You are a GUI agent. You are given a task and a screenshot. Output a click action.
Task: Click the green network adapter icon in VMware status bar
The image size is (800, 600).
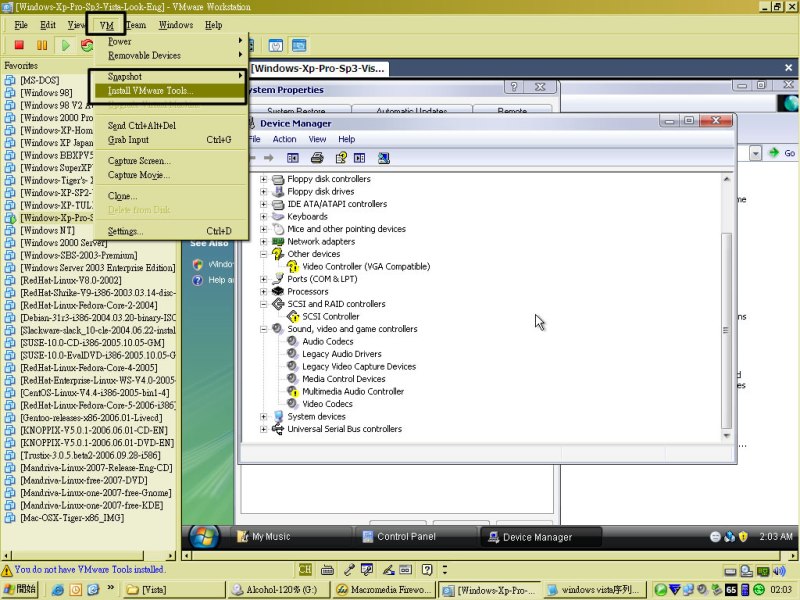pyautogui.click(x=763, y=570)
